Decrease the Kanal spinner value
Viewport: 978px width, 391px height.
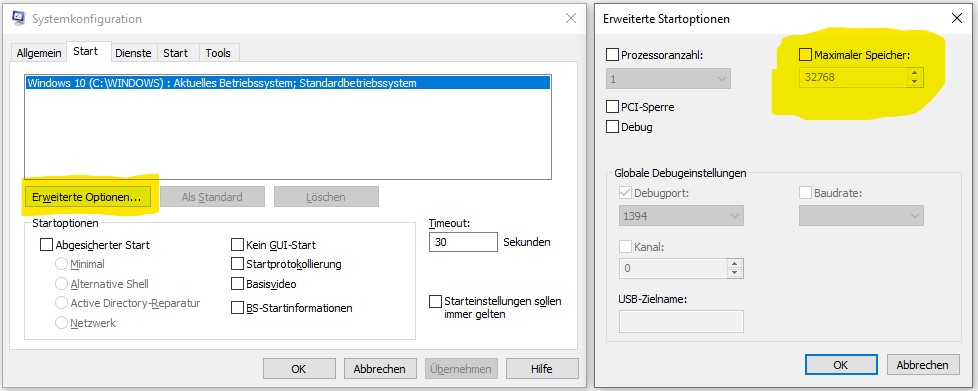point(735,273)
